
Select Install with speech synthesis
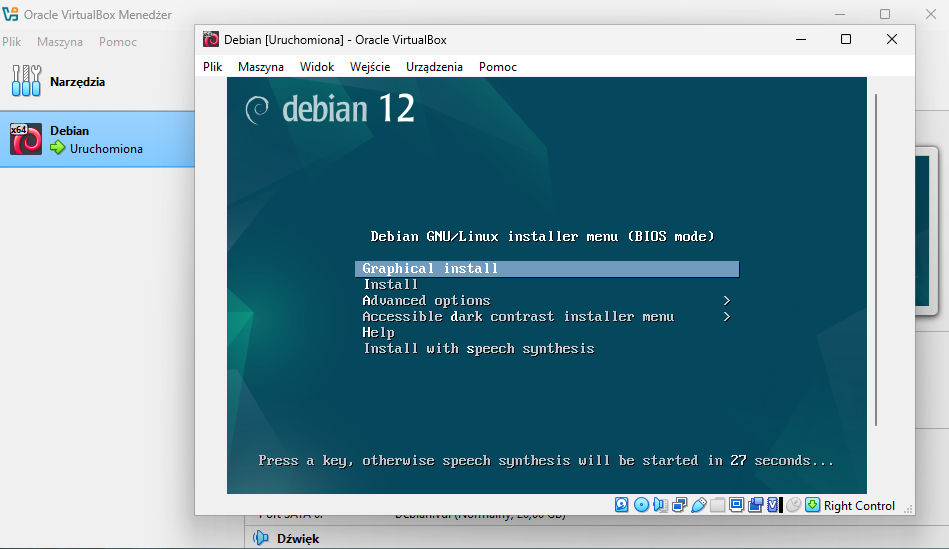479,349
